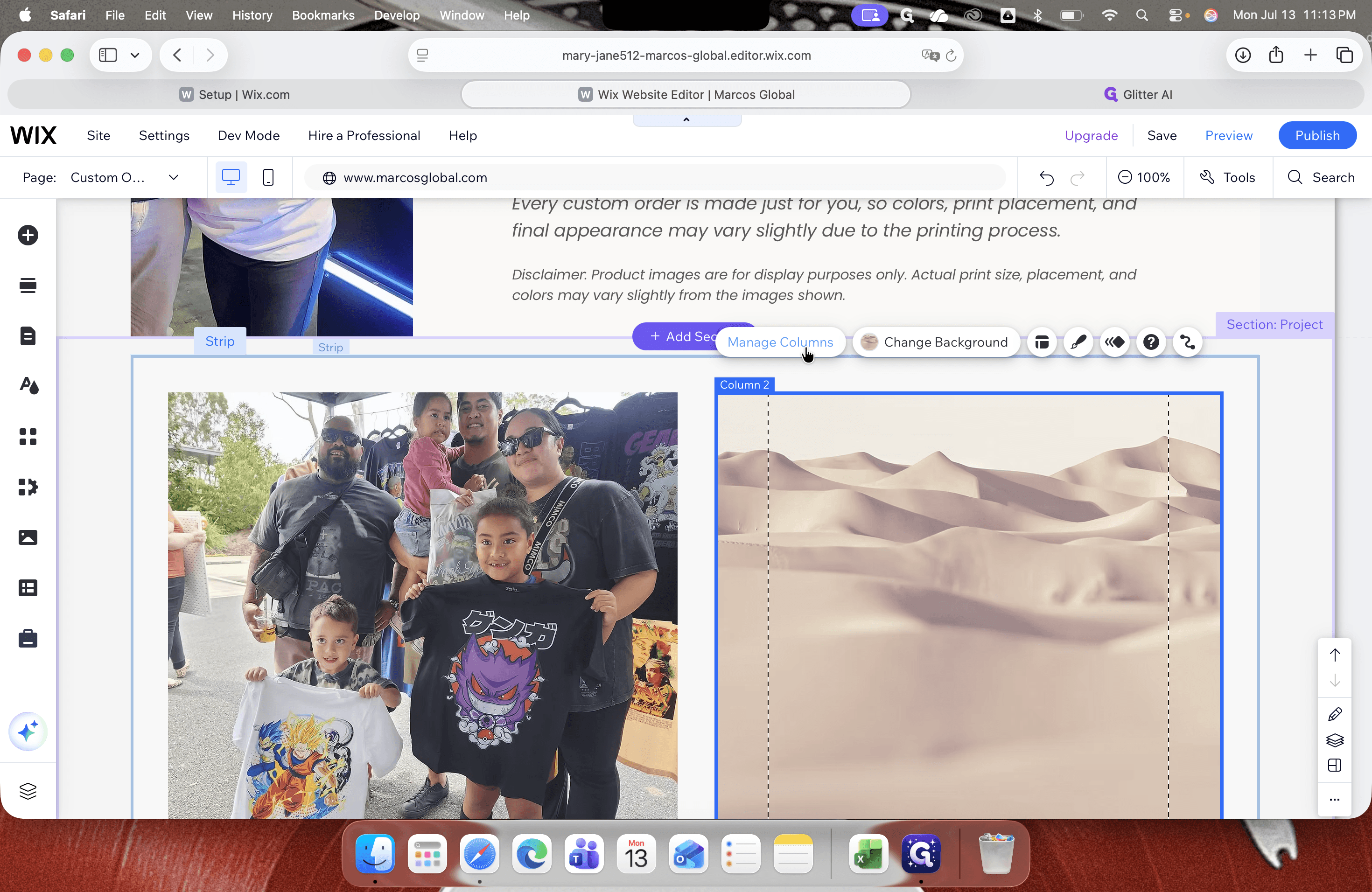This screenshot has width=1372, height=892.
Task: Switch to the Glitter AI tab
Action: (1138, 95)
